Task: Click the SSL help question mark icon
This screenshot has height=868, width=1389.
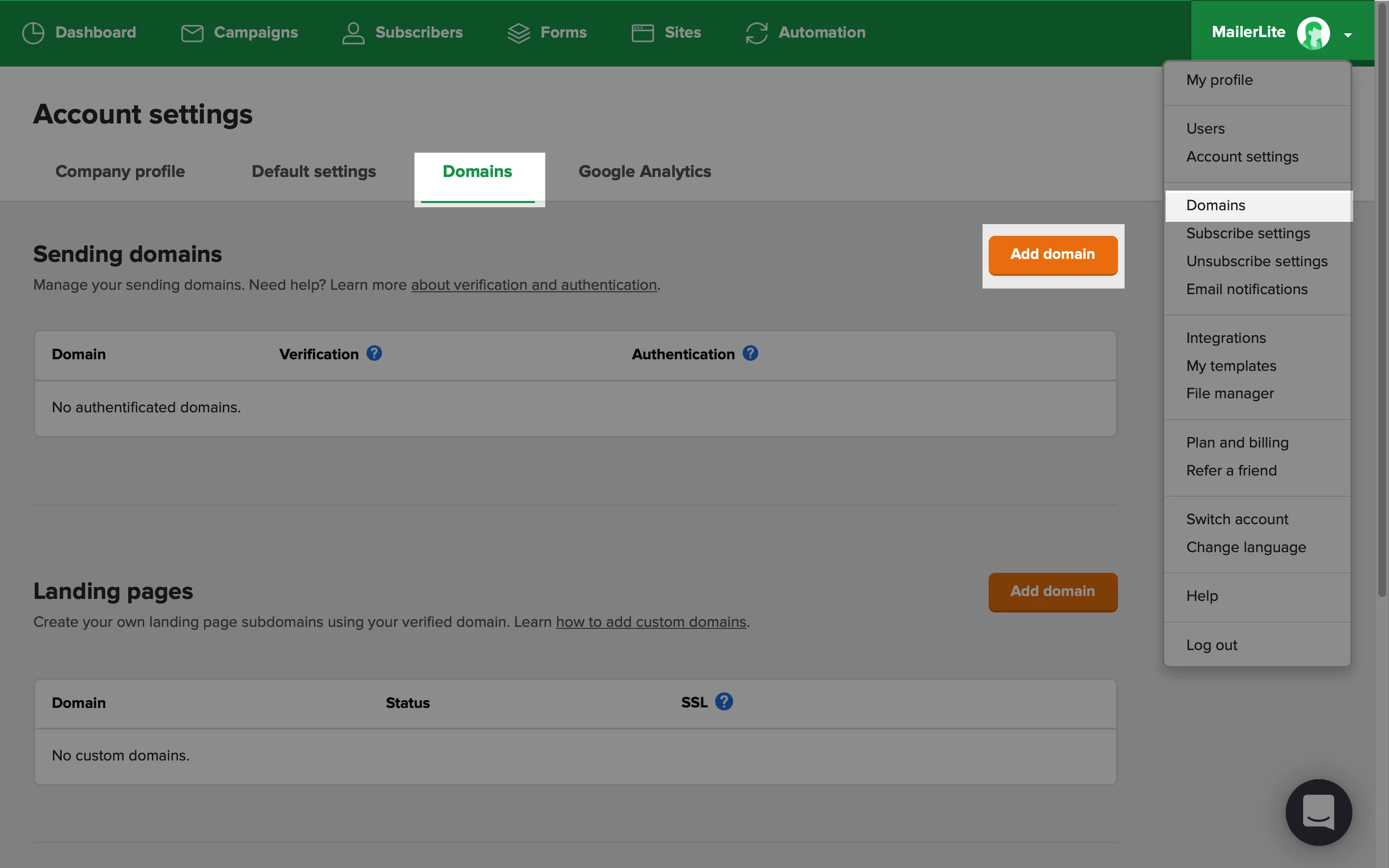Action: (724, 702)
